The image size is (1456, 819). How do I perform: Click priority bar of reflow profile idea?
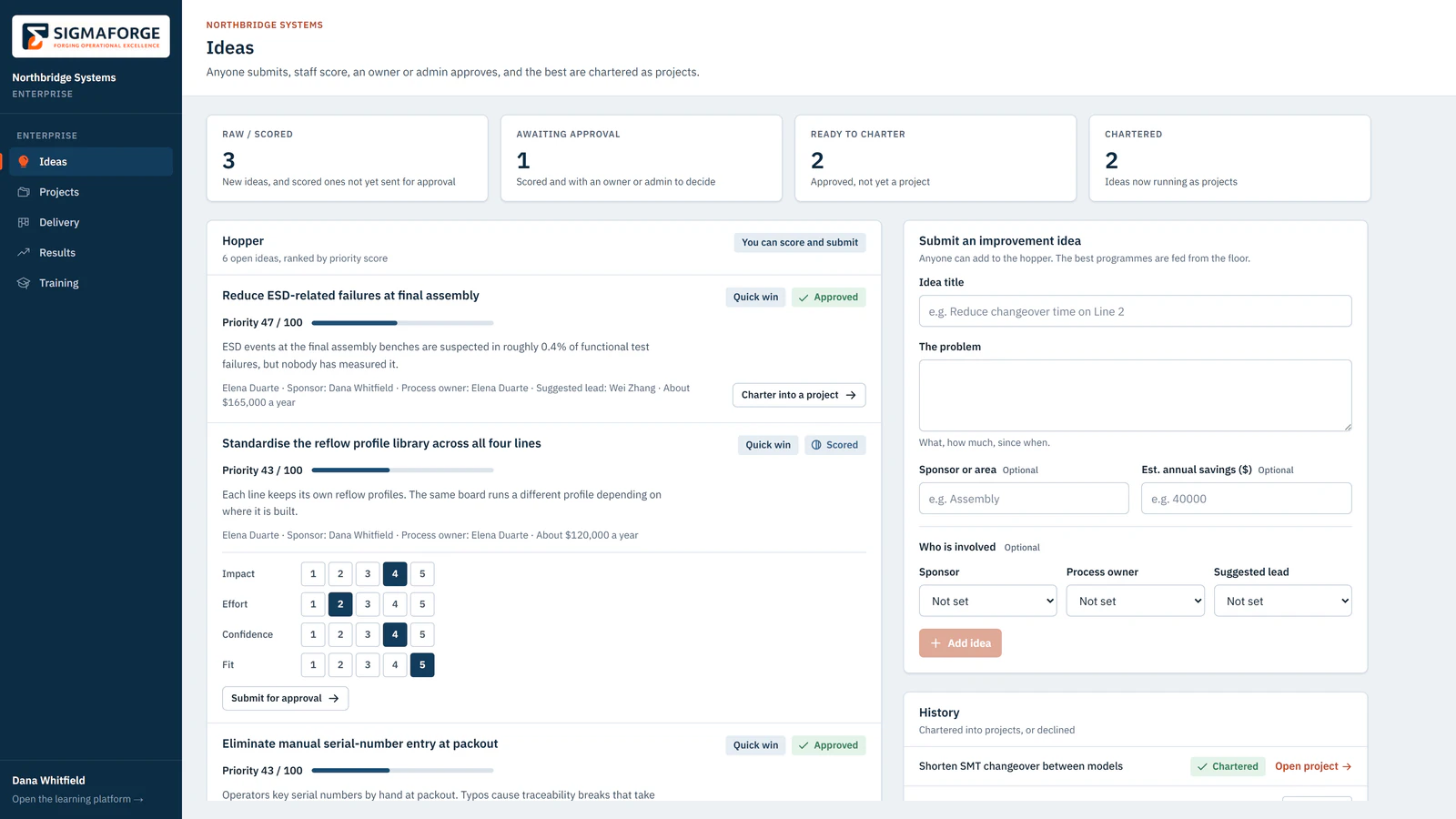pos(402,470)
